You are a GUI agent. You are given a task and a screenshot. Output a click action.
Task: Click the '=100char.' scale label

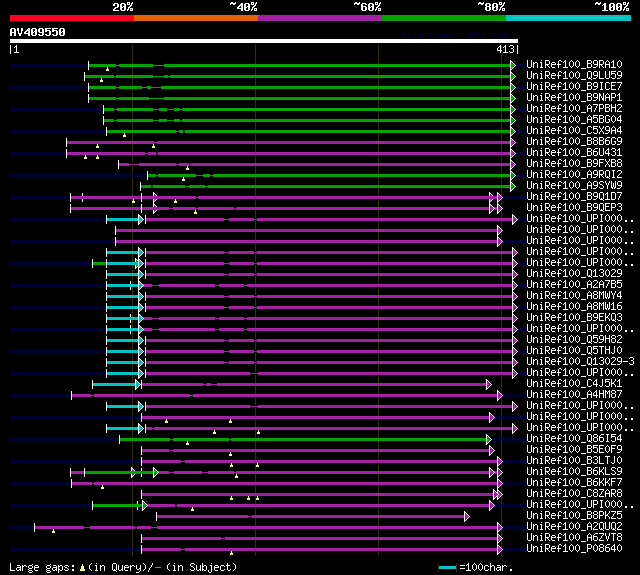pyautogui.click(x=486, y=568)
